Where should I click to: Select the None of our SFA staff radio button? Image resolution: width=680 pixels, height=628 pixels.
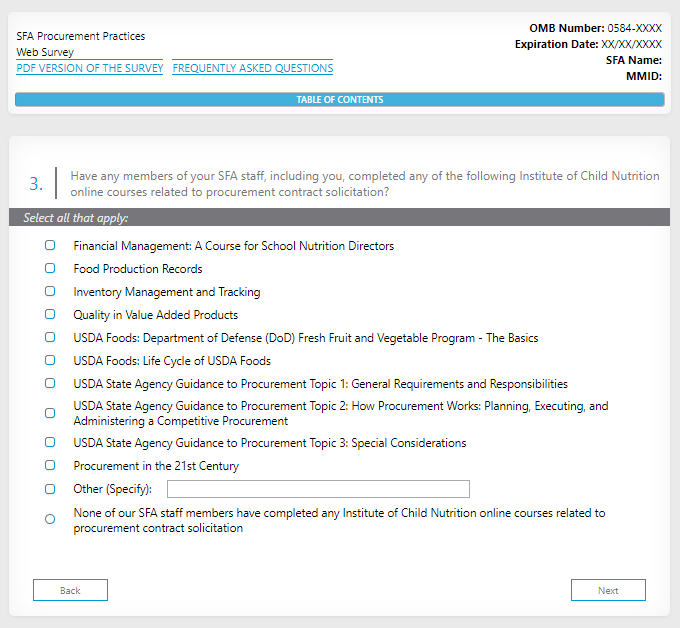point(50,520)
